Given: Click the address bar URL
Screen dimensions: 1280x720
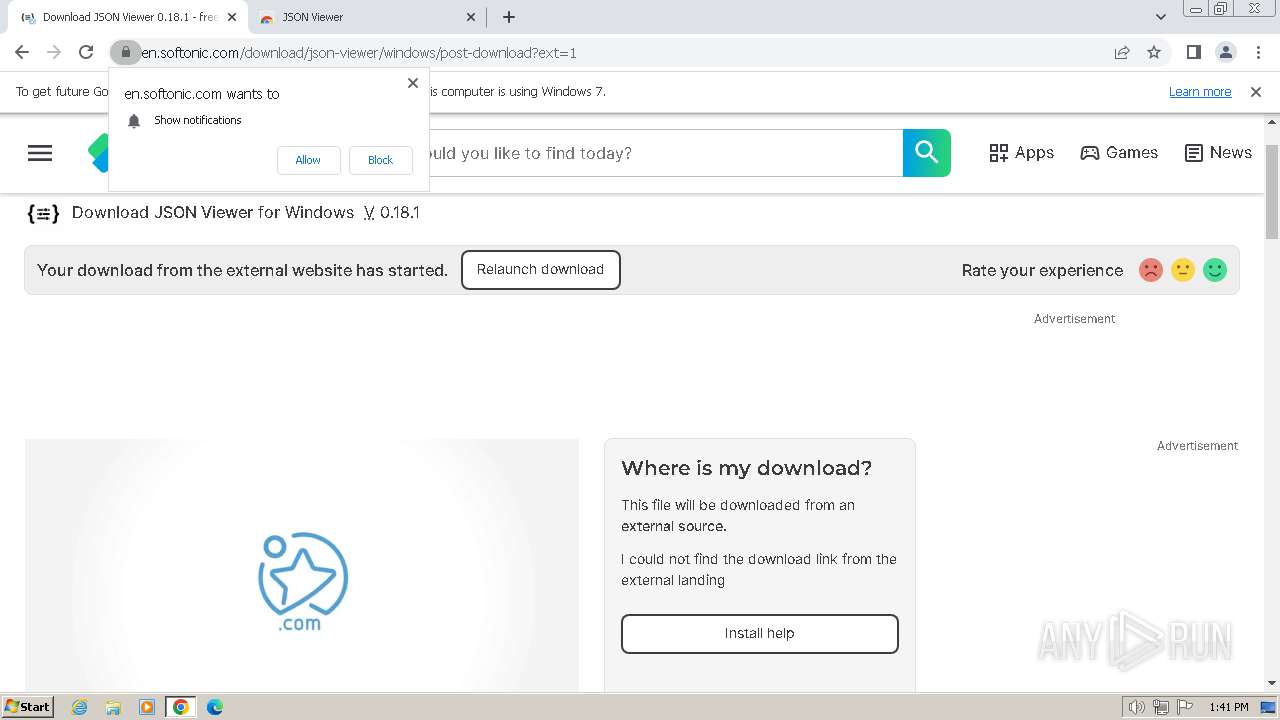Looking at the screenshot, I should pos(358,53).
